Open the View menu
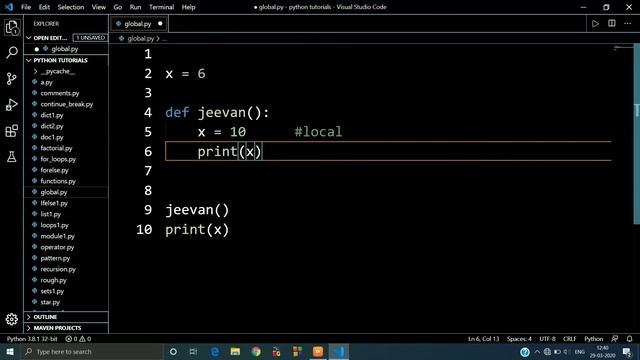Viewport: 640px width, 360px height. point(98,7)
